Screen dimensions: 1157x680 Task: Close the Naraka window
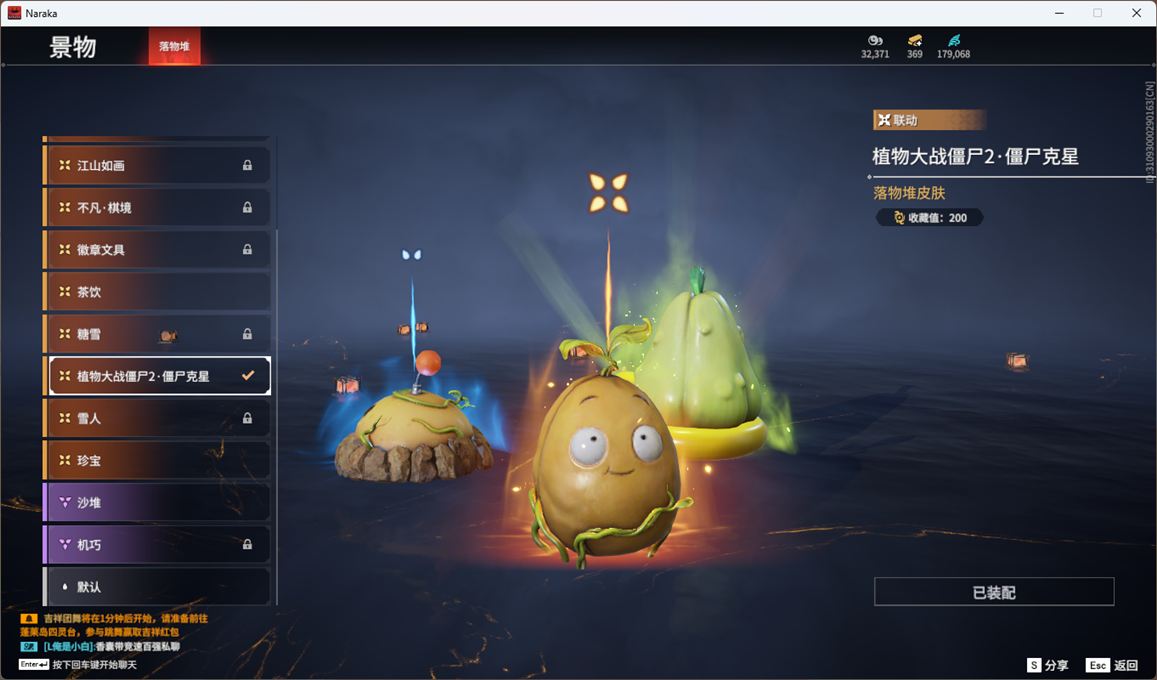click(1136, 13)
